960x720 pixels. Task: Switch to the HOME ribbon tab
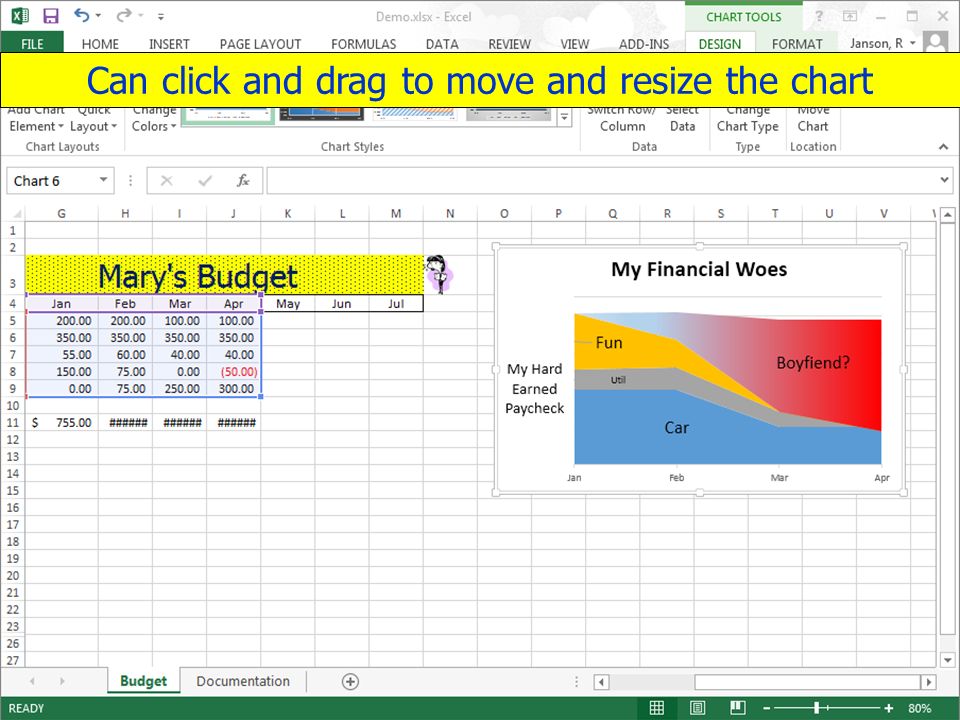pos(100,43)
